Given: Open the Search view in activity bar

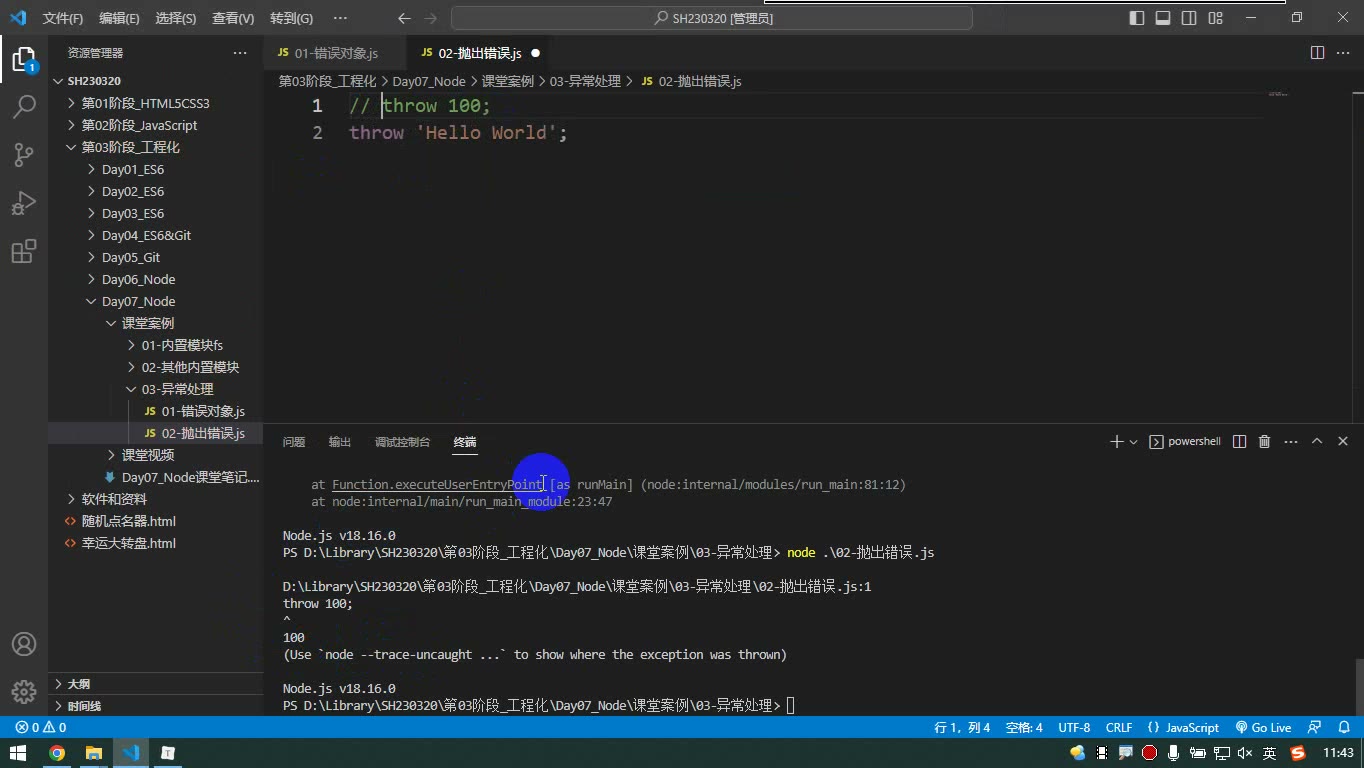Looking at the screenshot, I should 23,106.
